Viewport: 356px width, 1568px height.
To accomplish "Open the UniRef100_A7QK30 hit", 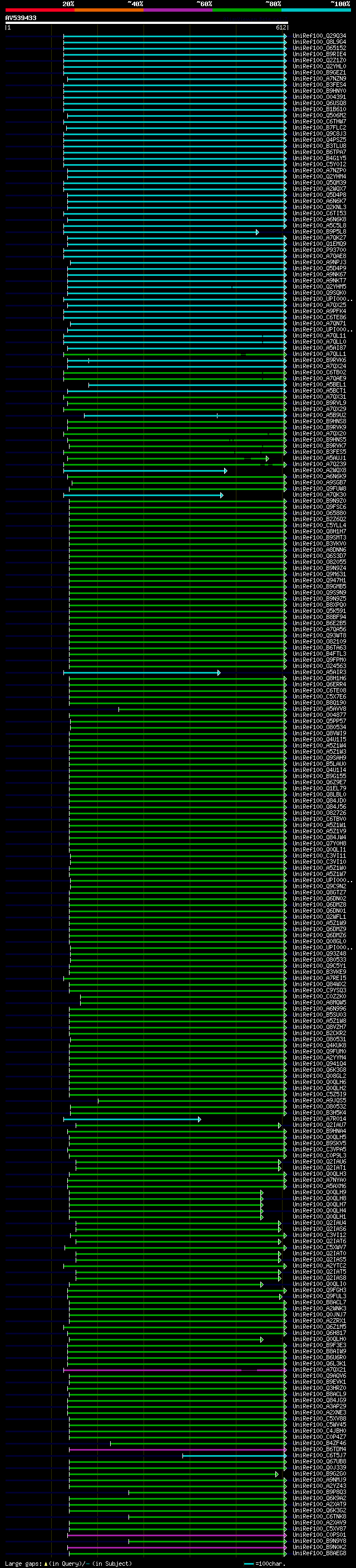I will 319,495.
